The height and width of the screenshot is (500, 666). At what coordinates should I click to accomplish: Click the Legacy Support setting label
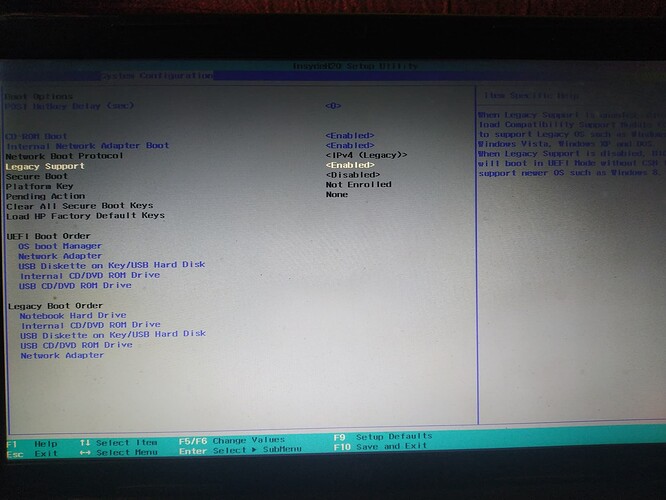click(x=45, y=165)
